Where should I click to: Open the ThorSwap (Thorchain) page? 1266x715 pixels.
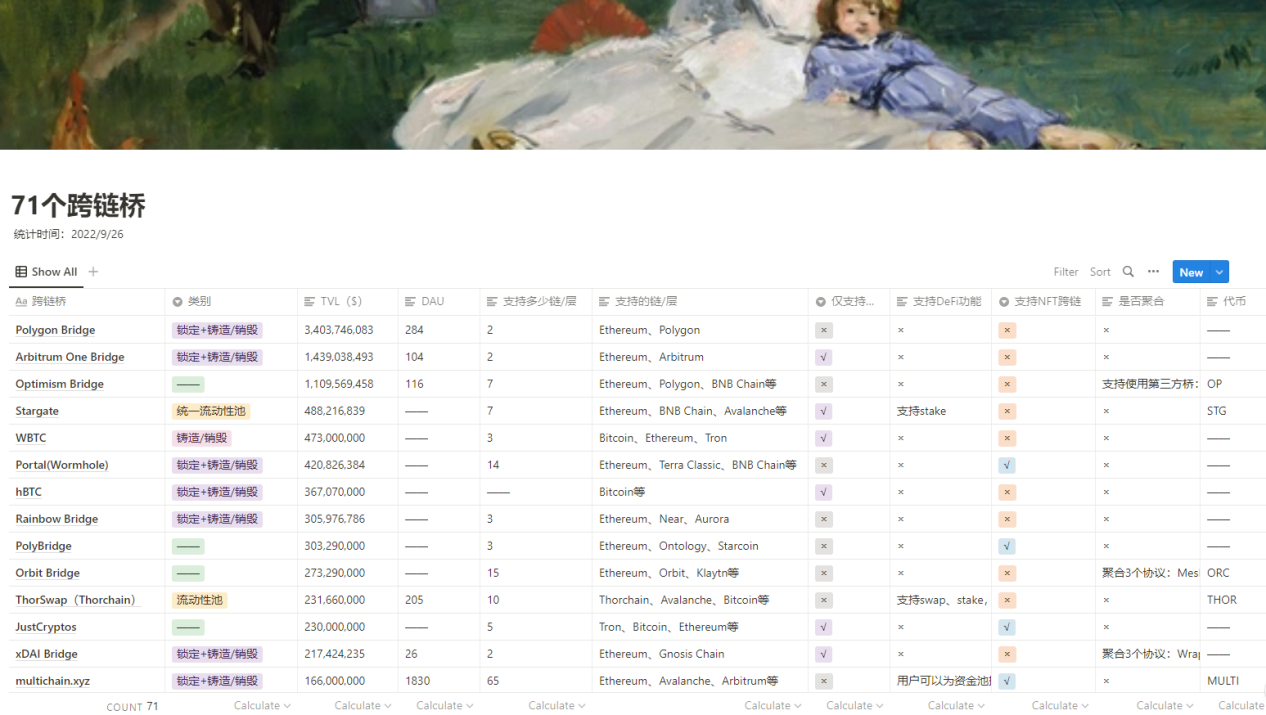(x=76, y=600)
